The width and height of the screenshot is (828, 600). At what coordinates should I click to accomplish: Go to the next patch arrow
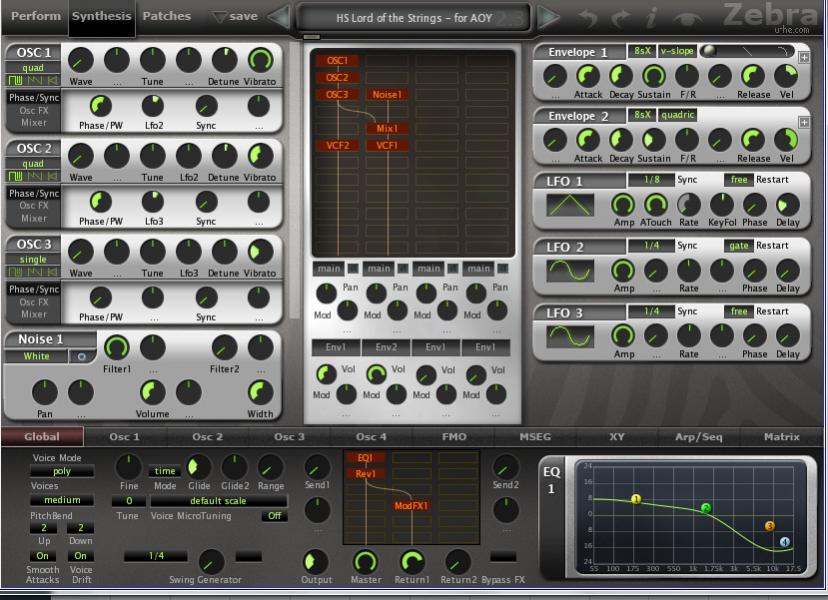point(549,17)
